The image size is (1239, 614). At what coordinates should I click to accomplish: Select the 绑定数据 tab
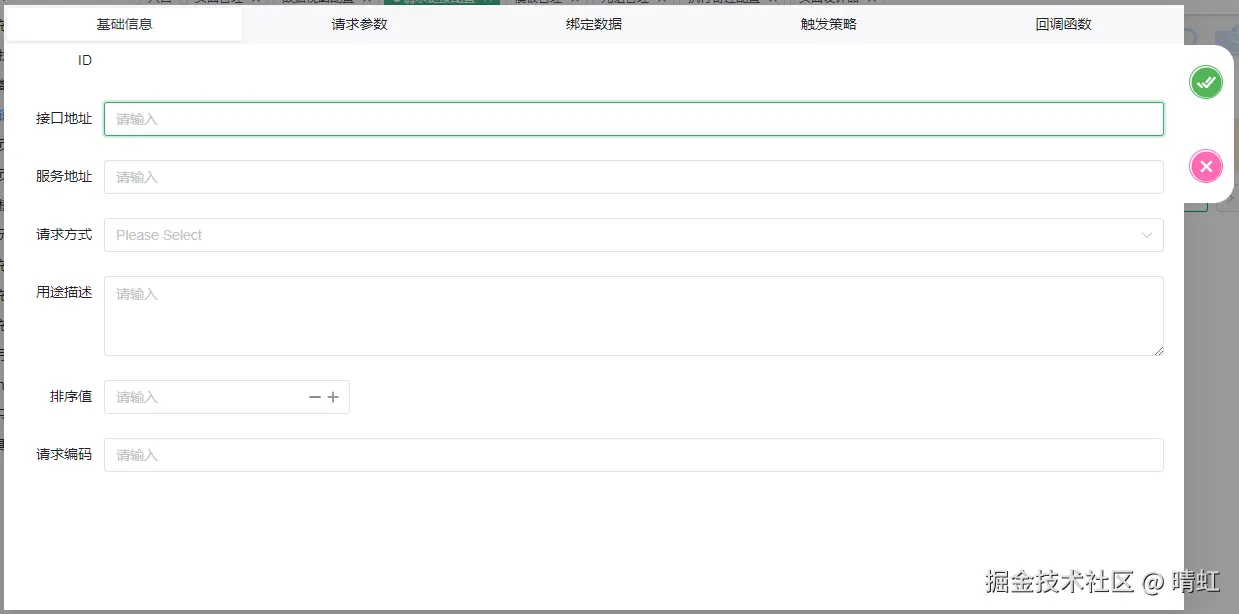[x=594, y=24]
